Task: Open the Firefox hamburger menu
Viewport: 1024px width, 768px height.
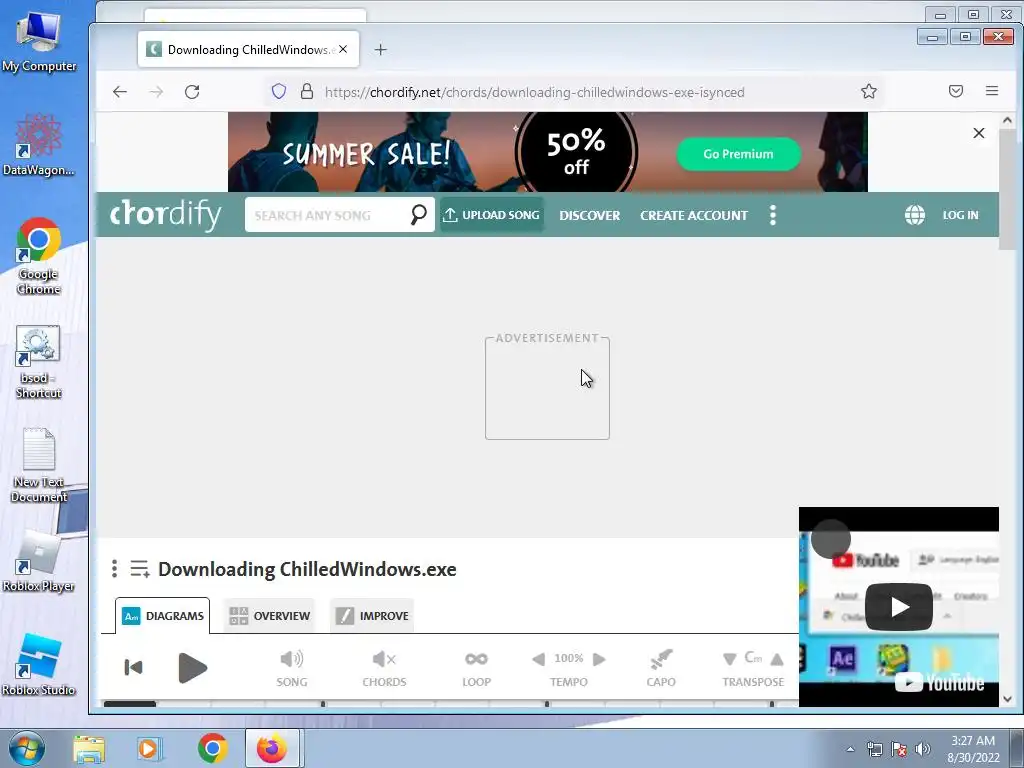Action: point(992,91)
